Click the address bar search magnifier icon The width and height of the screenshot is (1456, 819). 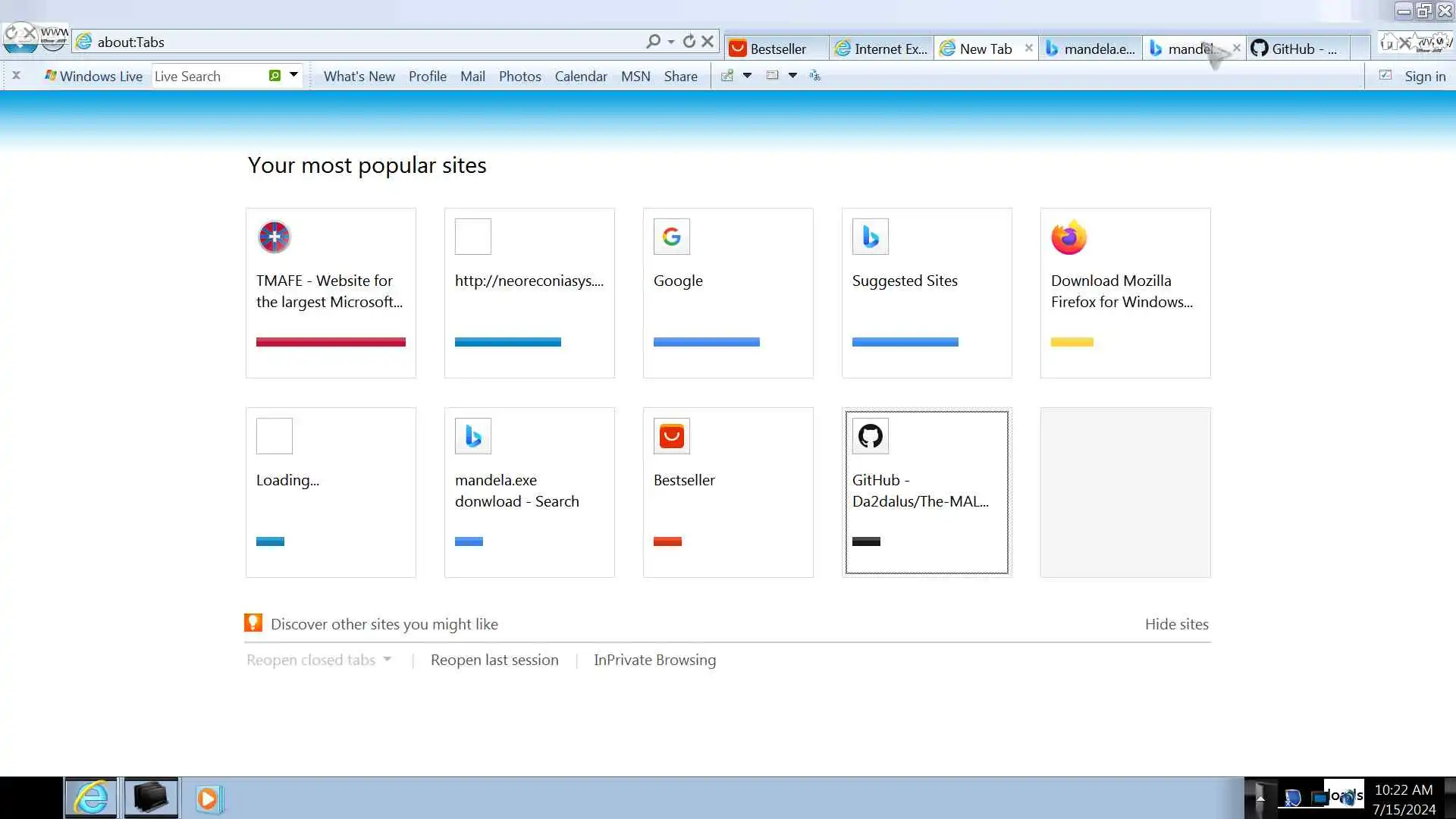[x=652, y=42]
